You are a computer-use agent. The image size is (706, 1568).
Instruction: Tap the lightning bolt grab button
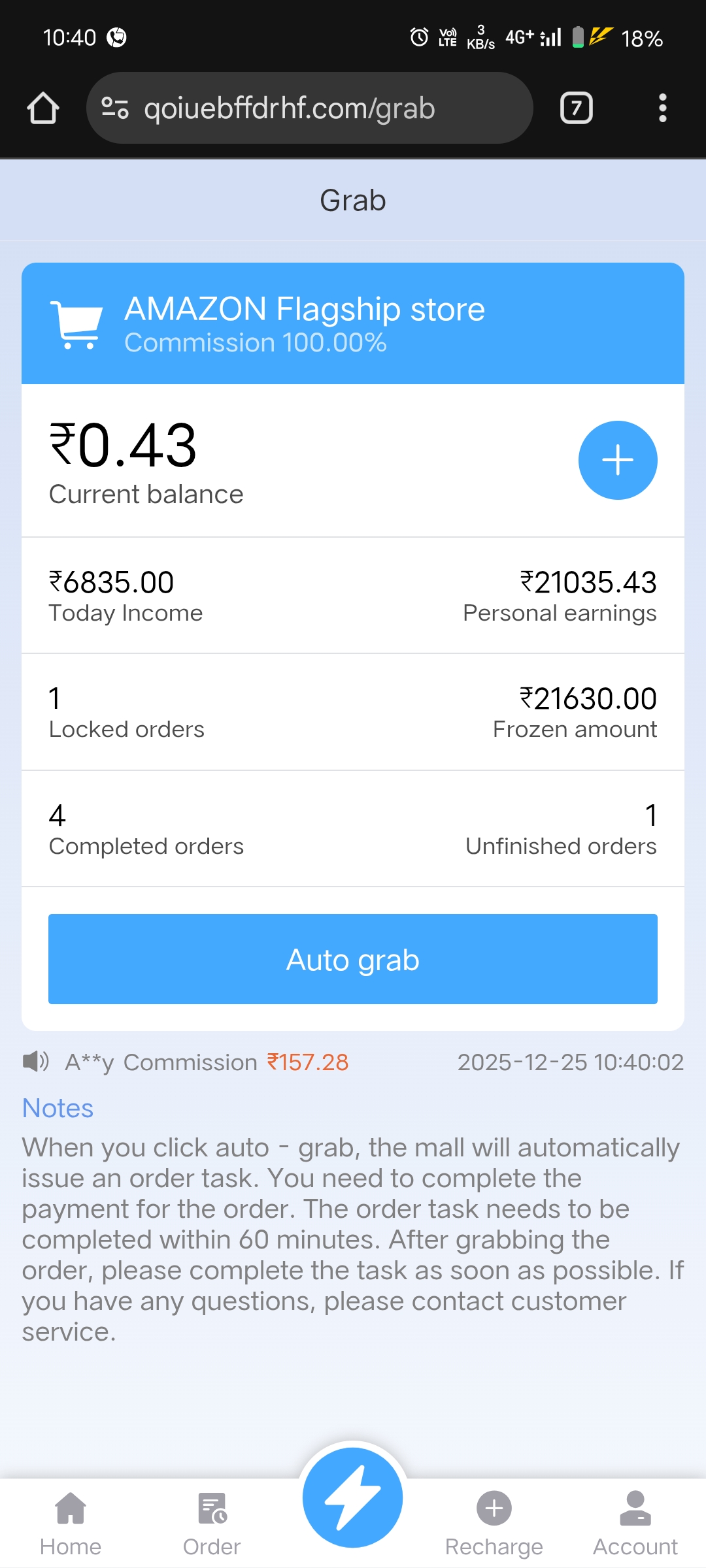pyautogui.click(x=353, y=1497)
